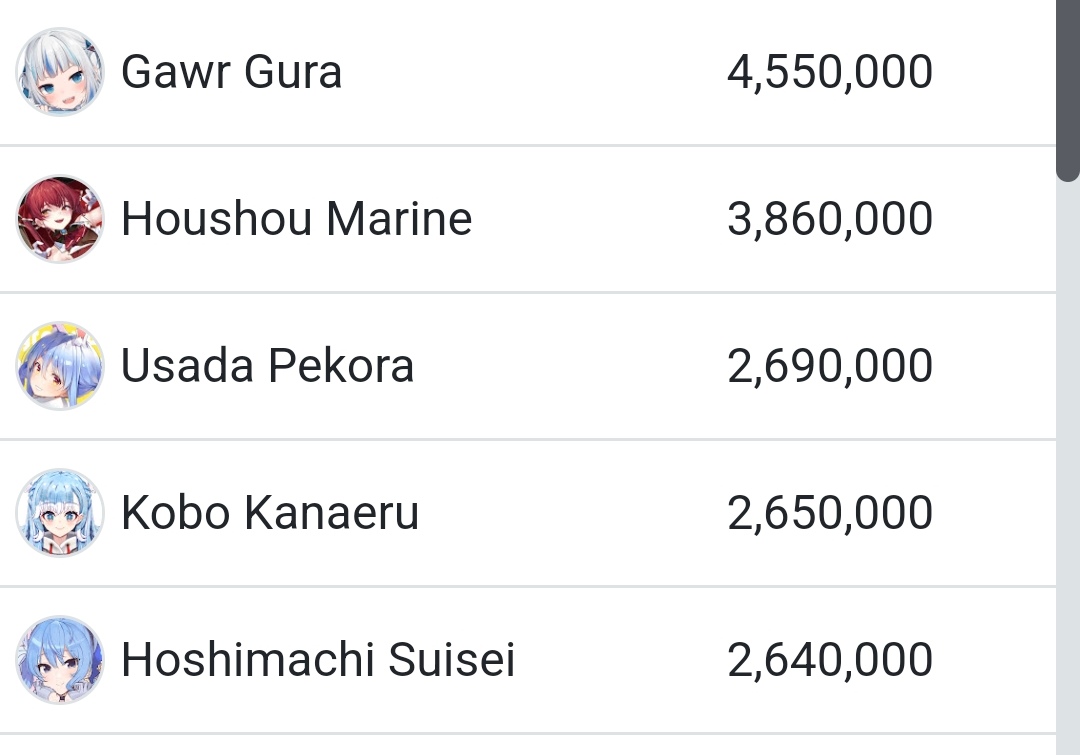Click empty area in Kobo Kanaeru's row
Image resolution: width=1080 pixels, height=755 pixels.
point(572,513)
